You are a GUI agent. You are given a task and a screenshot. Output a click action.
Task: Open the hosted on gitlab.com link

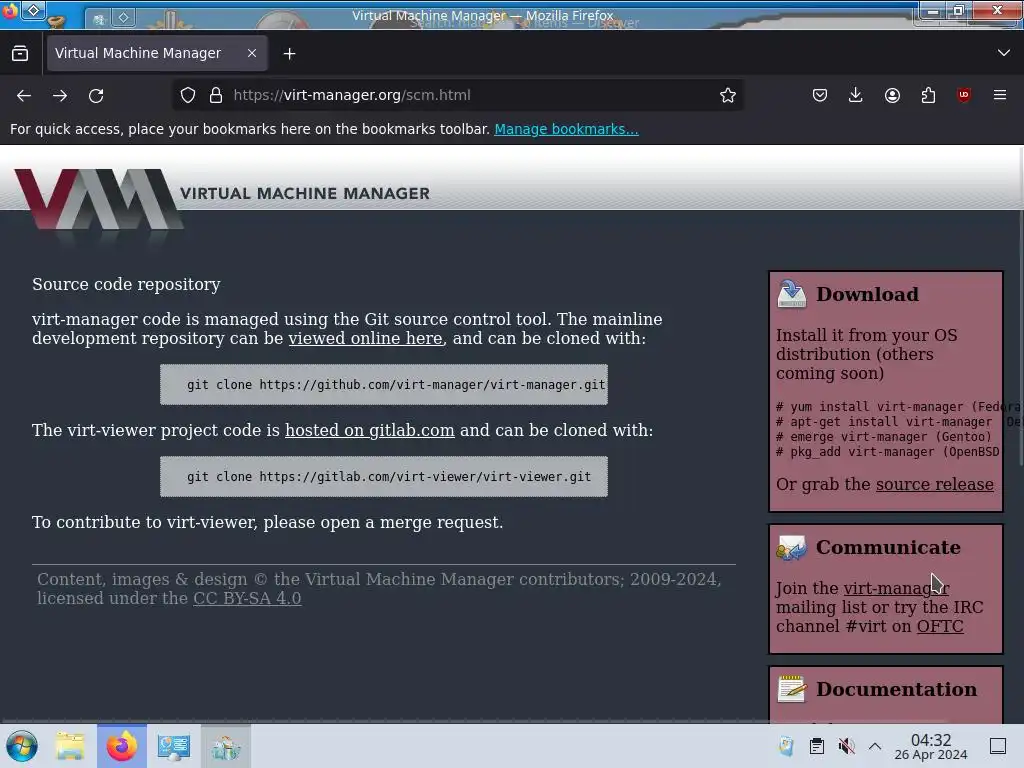(370, 430)
